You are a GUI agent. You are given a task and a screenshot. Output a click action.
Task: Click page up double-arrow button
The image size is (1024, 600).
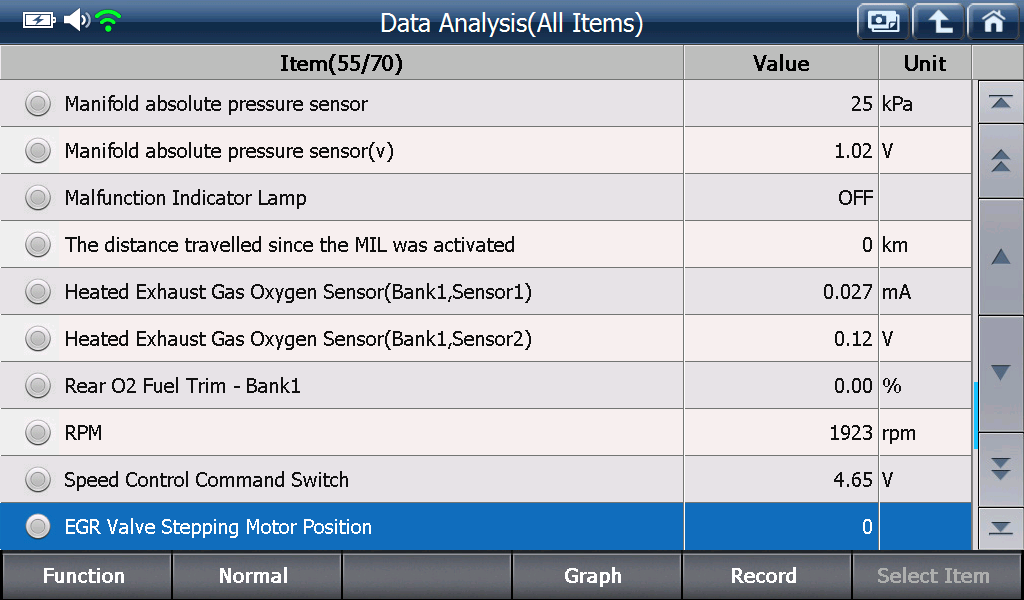(x=1000, y=161)
